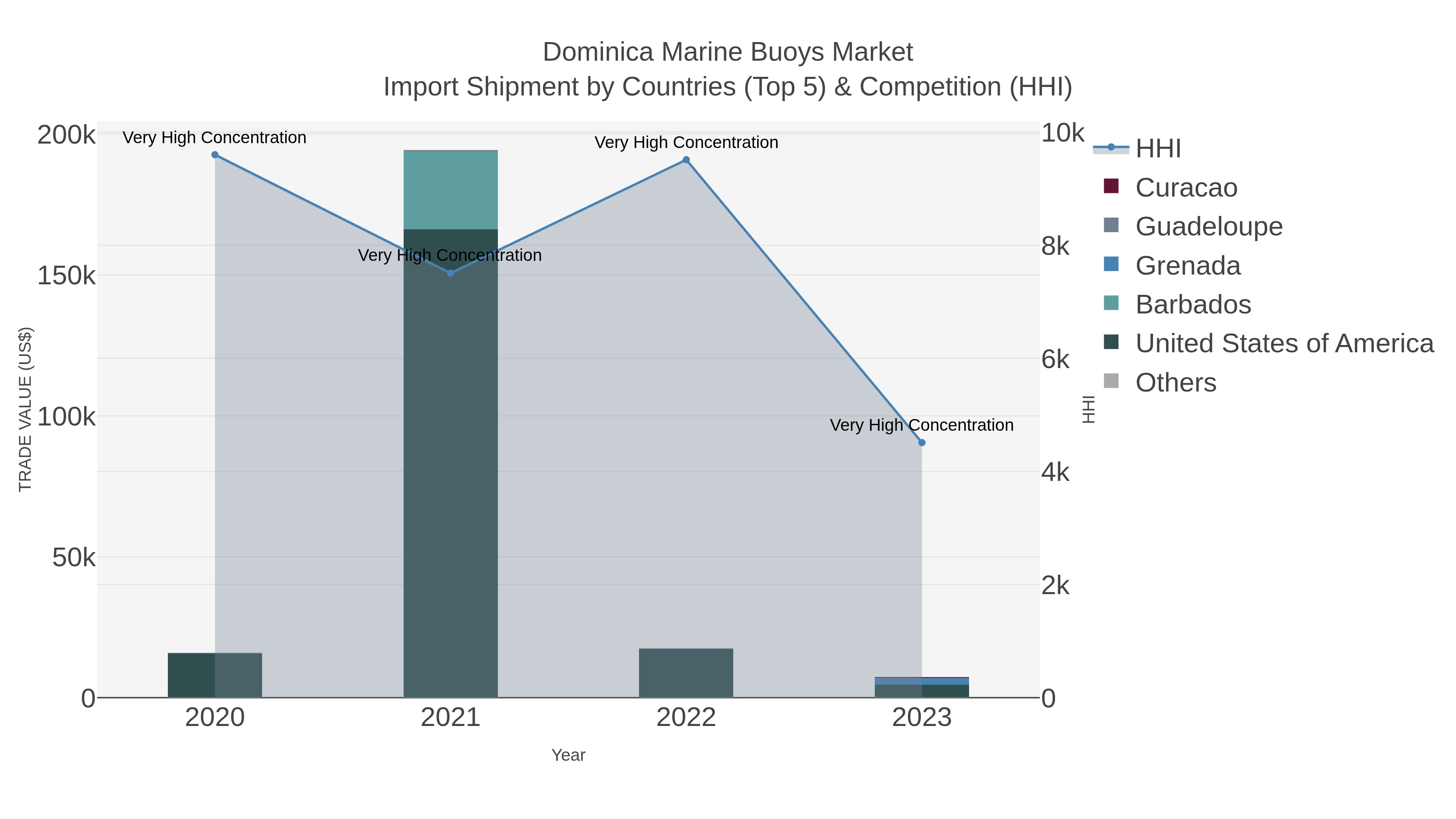The height and width of the screenshot is (819, 1456).
Task: Click the HHI line marker icon in legend
Action: click(x=1111, y=148)
